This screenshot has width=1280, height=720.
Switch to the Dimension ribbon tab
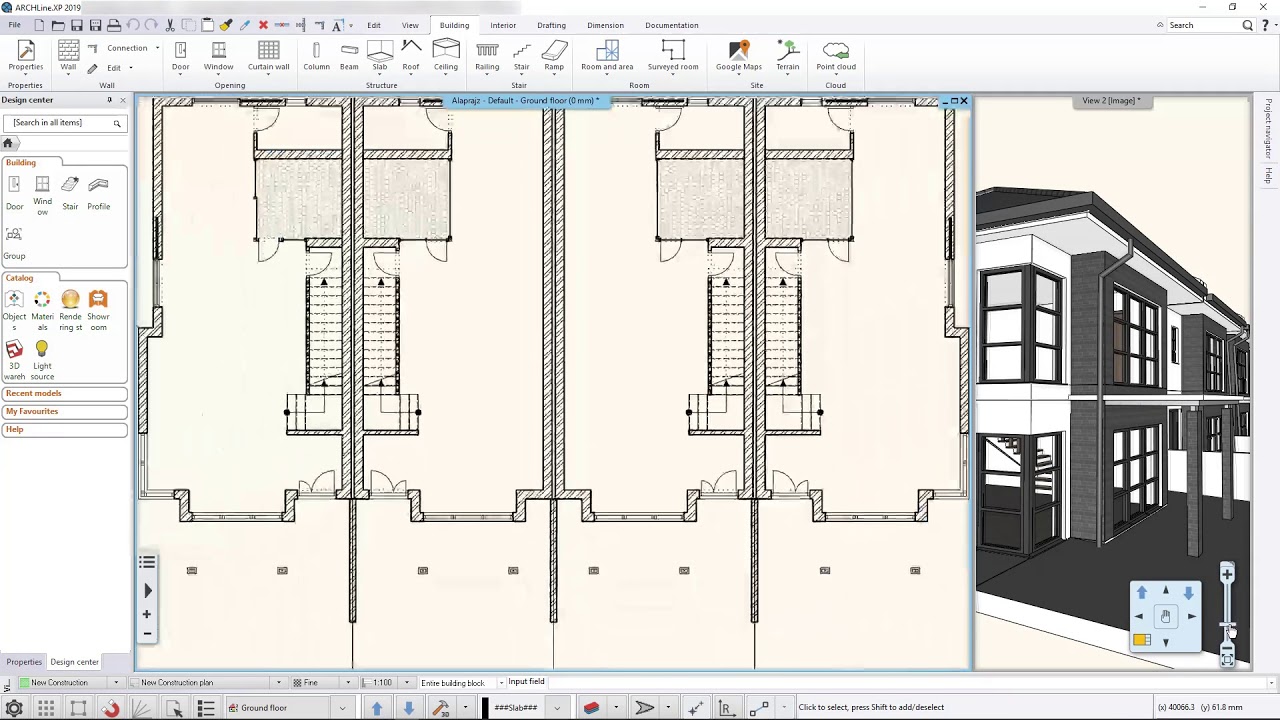pyautogui.click(x=605, y=25)
